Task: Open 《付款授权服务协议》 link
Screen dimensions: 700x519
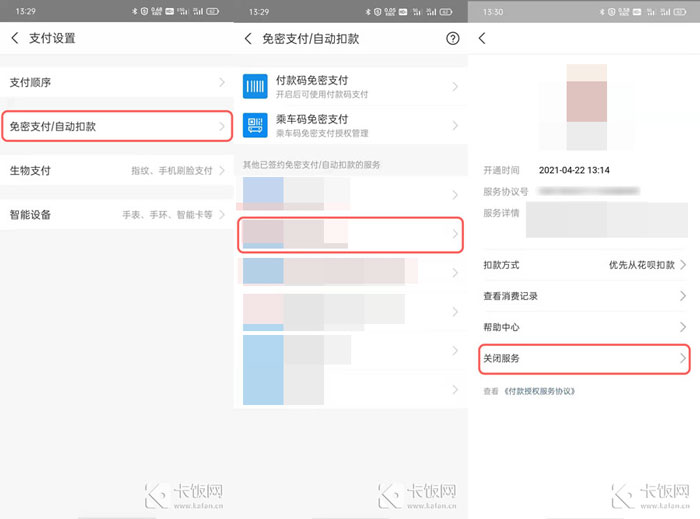Action: [x=539, y=391]
